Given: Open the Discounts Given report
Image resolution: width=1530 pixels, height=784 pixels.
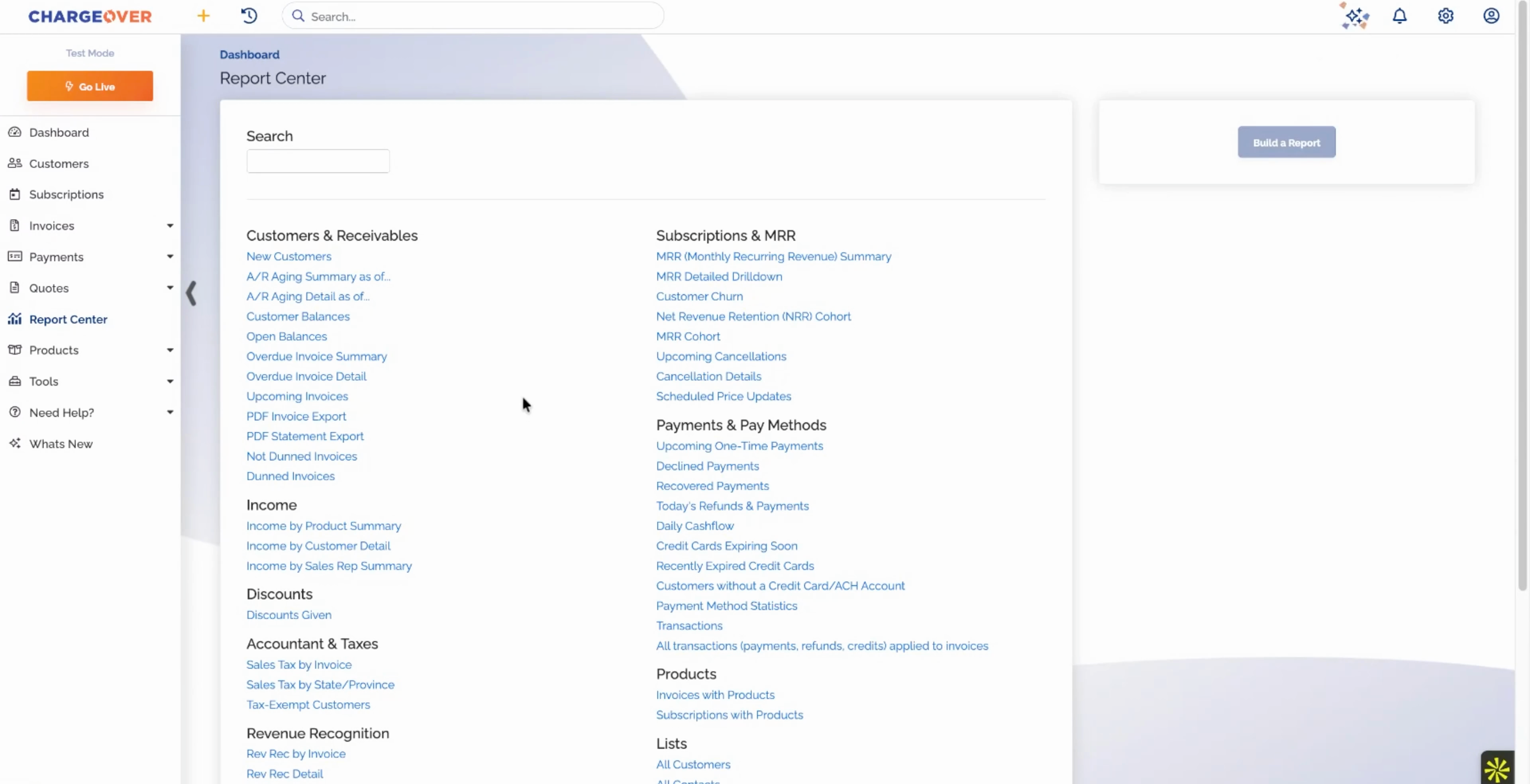Looking at the screenshot, I should (x=288, y=615).
